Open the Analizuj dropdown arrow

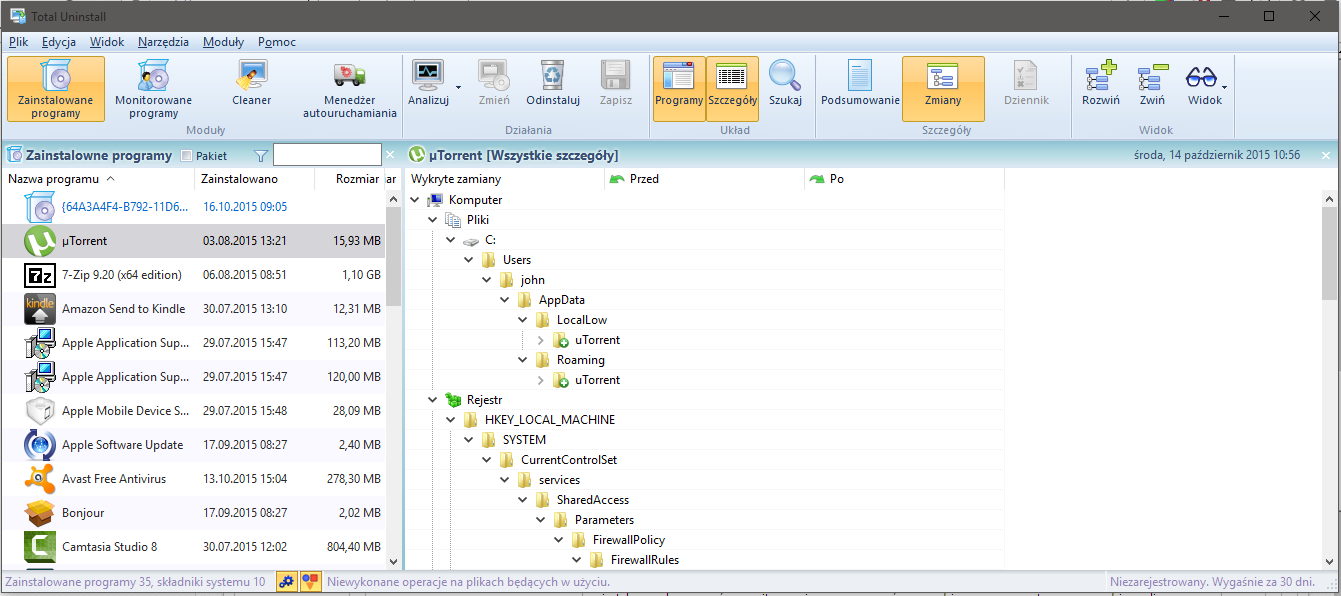(458, 87)
